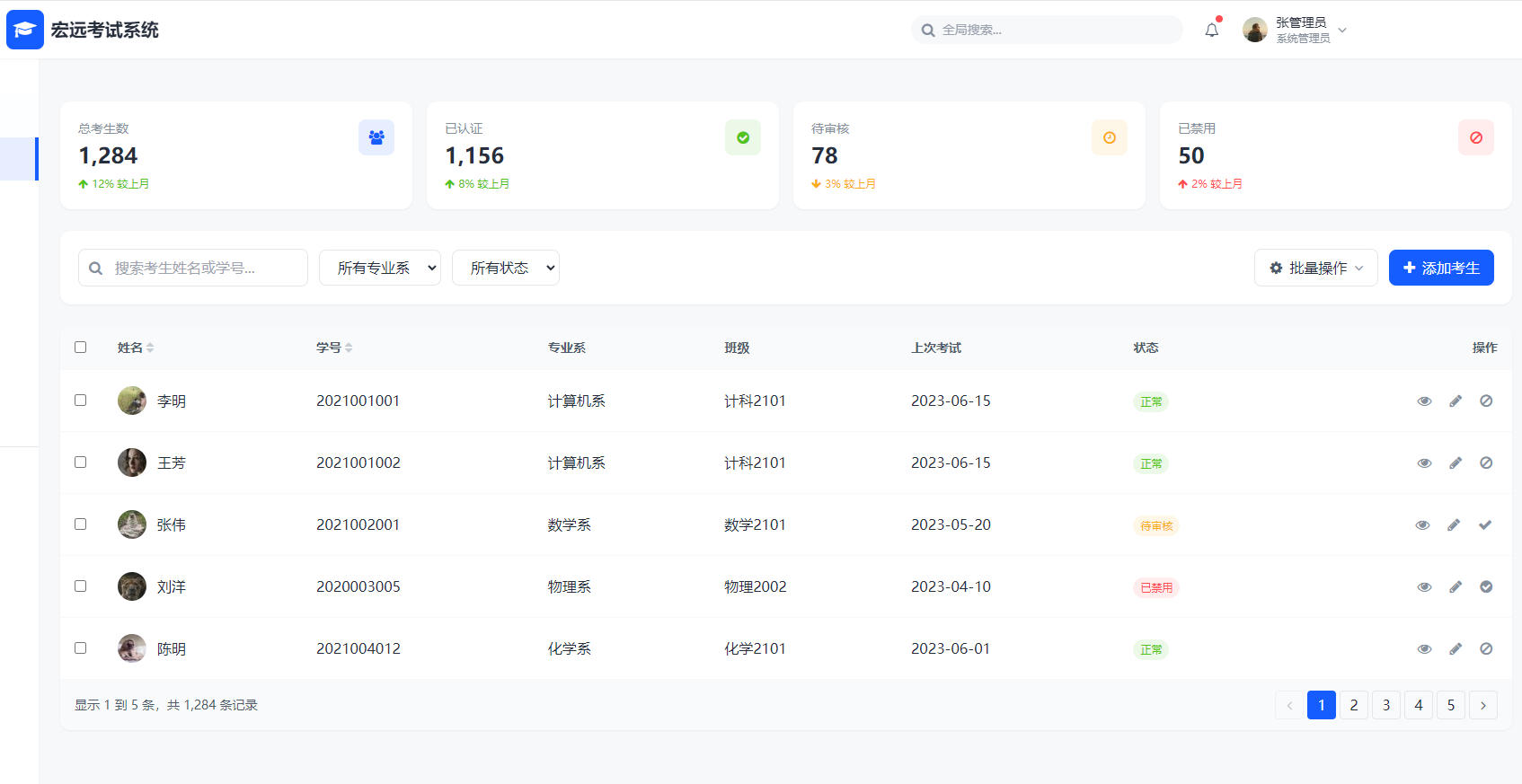Open the 所有专业系 department dropdown
This screenshot has width=1522, height=784.
pyautogui.click(x=379, y=268)
